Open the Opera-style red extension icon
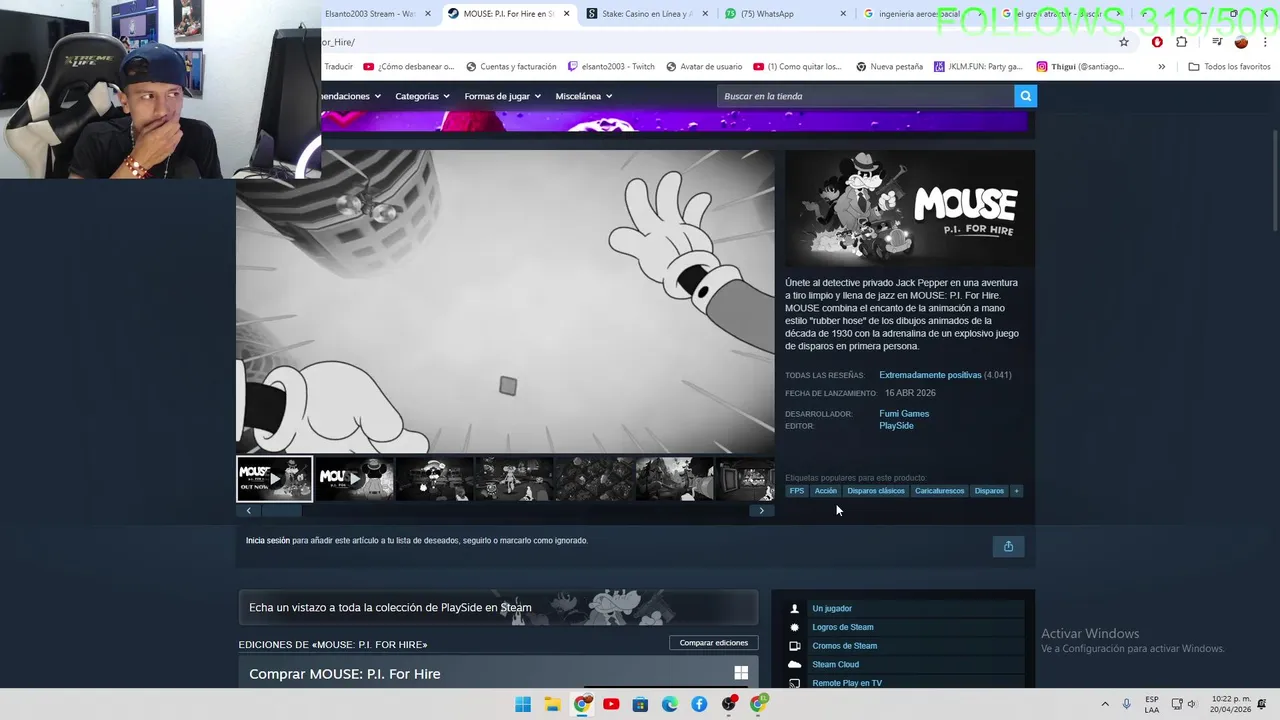Viewport: 1280px width, 720px height. click(1157, 42)
